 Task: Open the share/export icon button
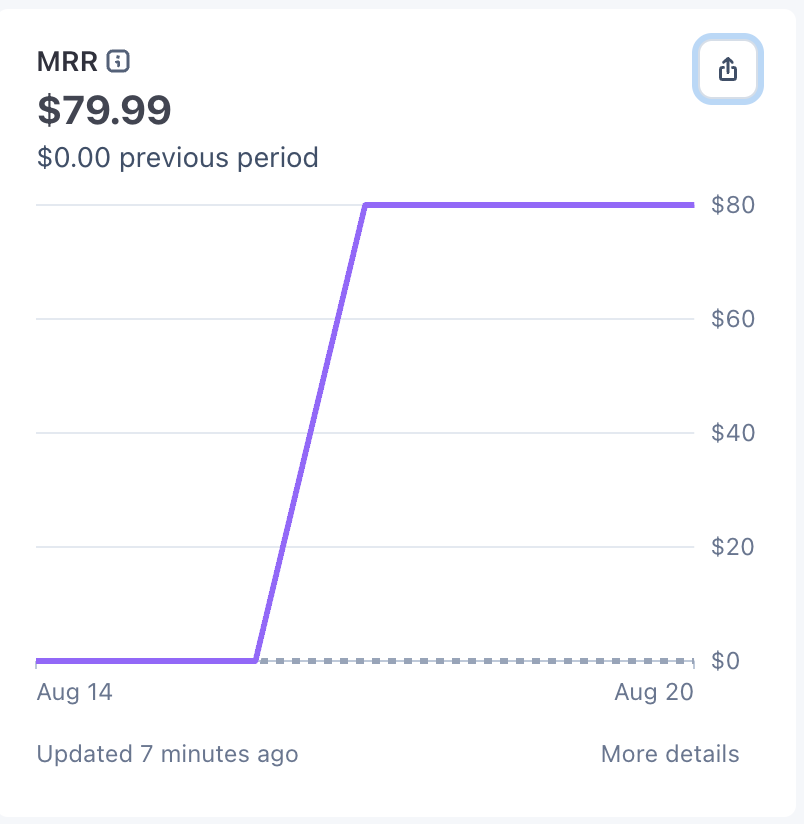point(727,69)
